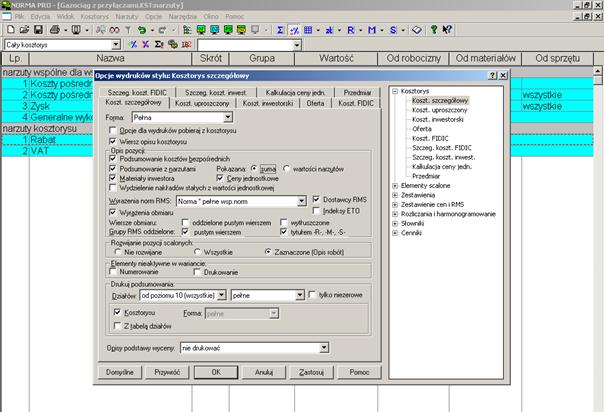Click the question mark help icon in dialog title bar
The height and width of the screenshot is (412, 604).
coord(492,76)
